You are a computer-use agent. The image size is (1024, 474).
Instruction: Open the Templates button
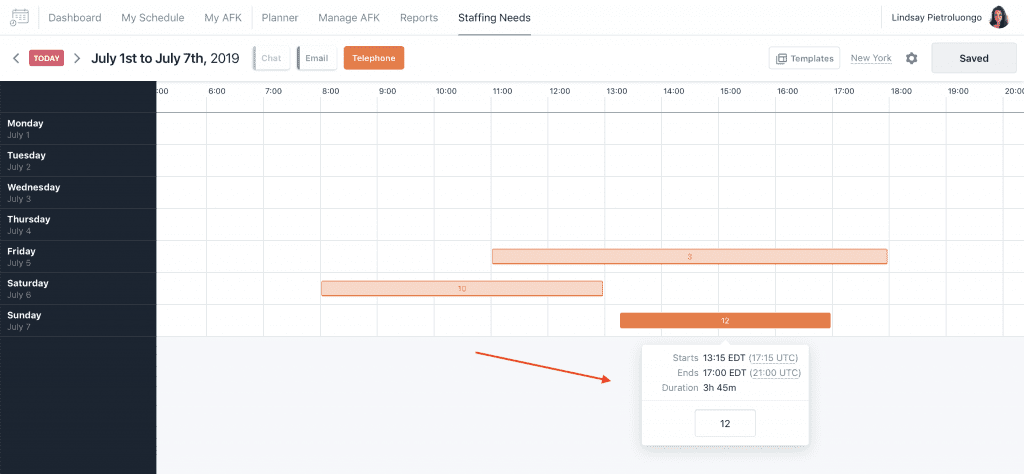tap(804, 58)
